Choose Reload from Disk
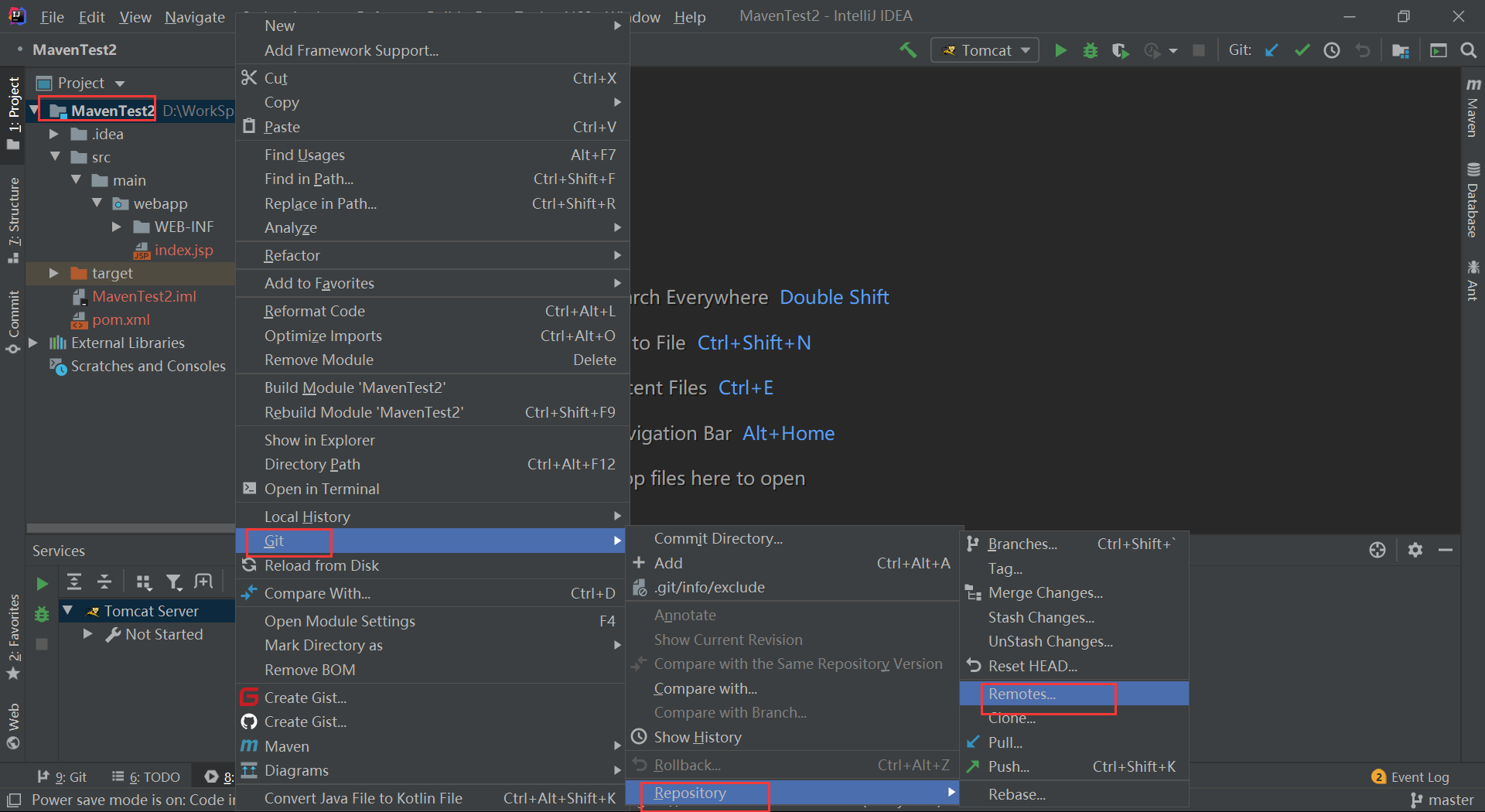This screenshot has height=812, width=1485. click(x=432, y=565)
